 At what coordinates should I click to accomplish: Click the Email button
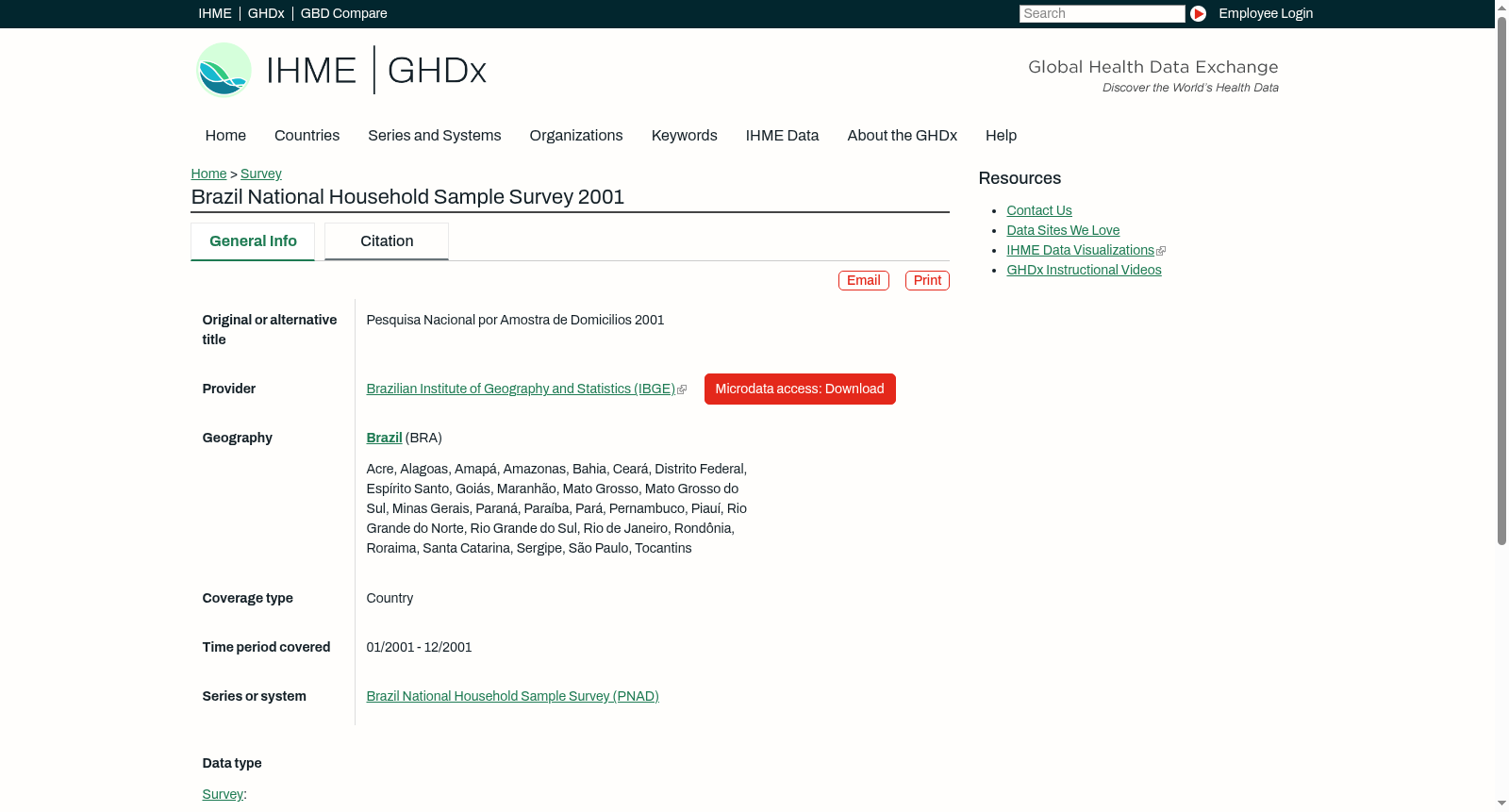point(864,280)
